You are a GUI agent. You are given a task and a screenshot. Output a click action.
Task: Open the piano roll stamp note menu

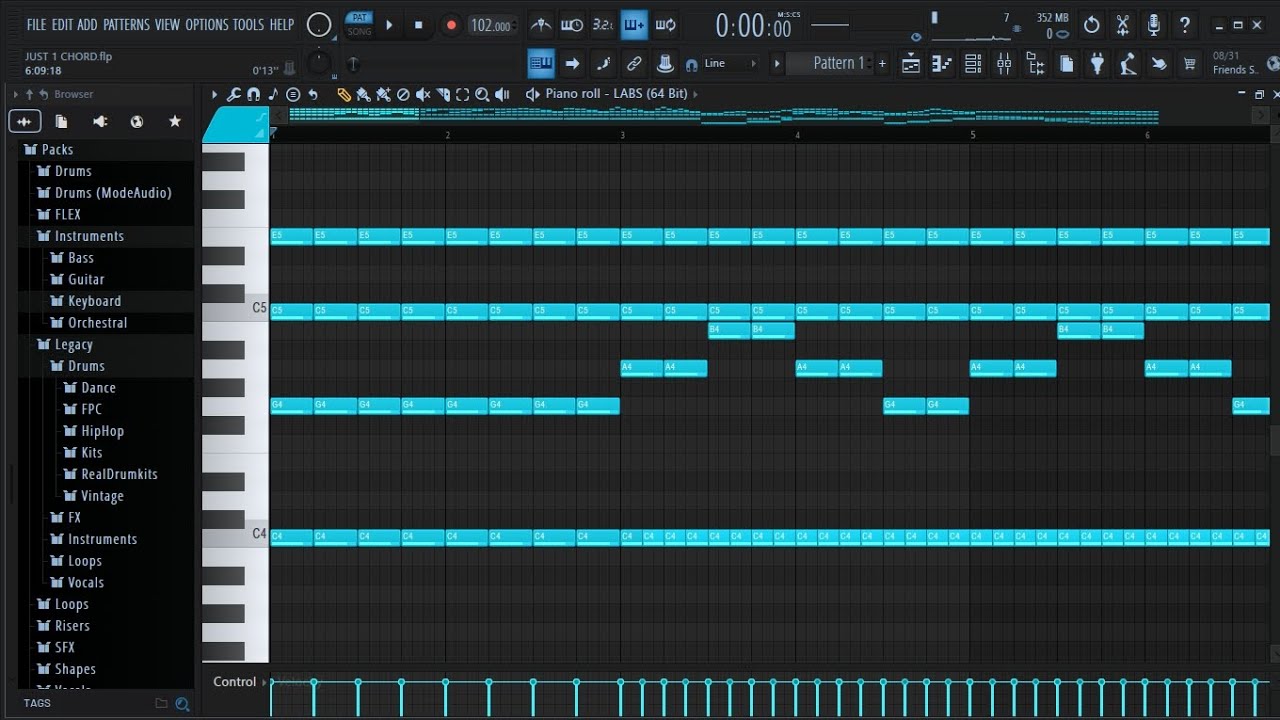tap(292, 94)
